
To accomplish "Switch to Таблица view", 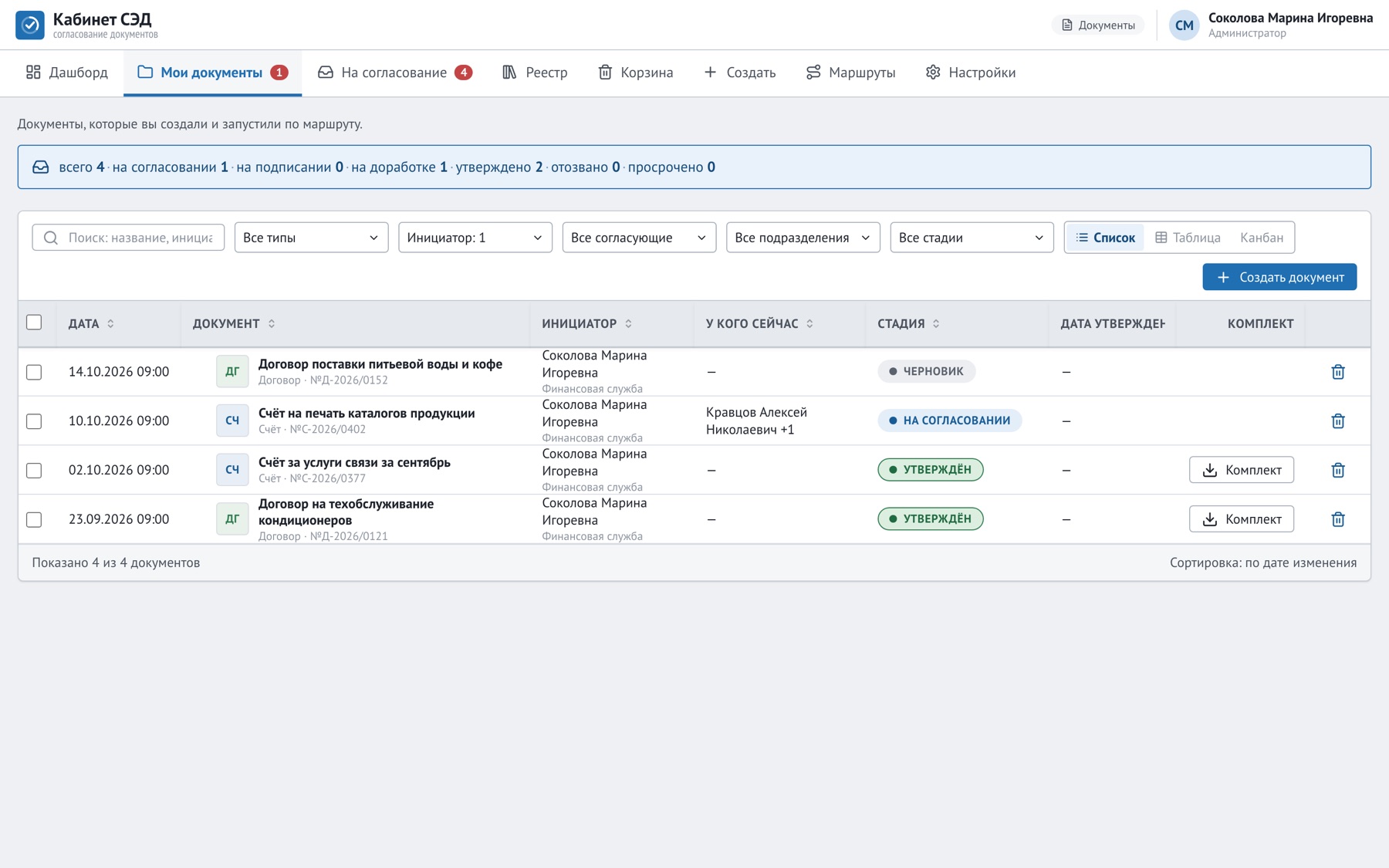I will click(1188, 238).
